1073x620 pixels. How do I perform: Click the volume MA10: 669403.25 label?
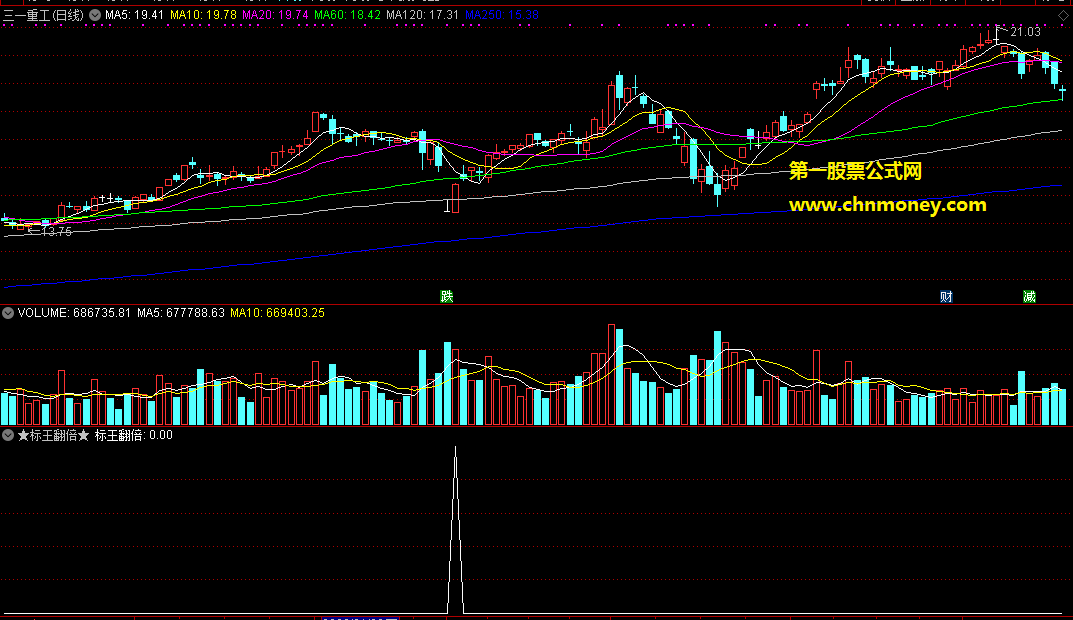(277, 313)
